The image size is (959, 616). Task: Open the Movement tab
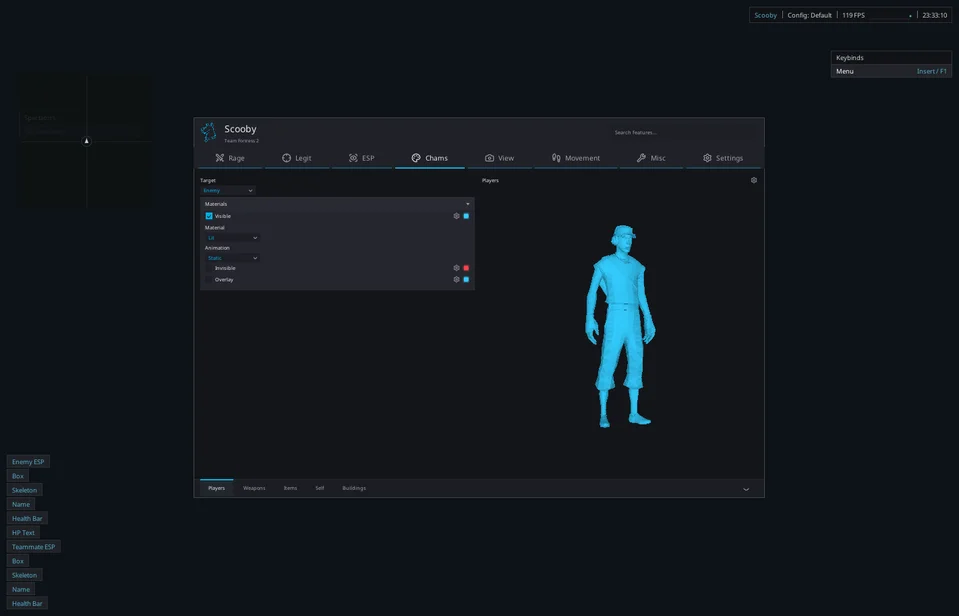(576, 158)
